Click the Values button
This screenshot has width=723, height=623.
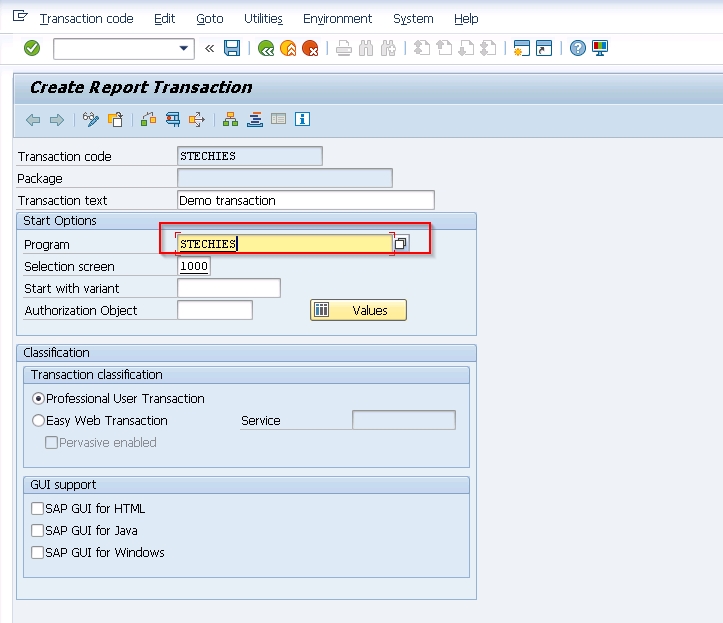point(358,311)
